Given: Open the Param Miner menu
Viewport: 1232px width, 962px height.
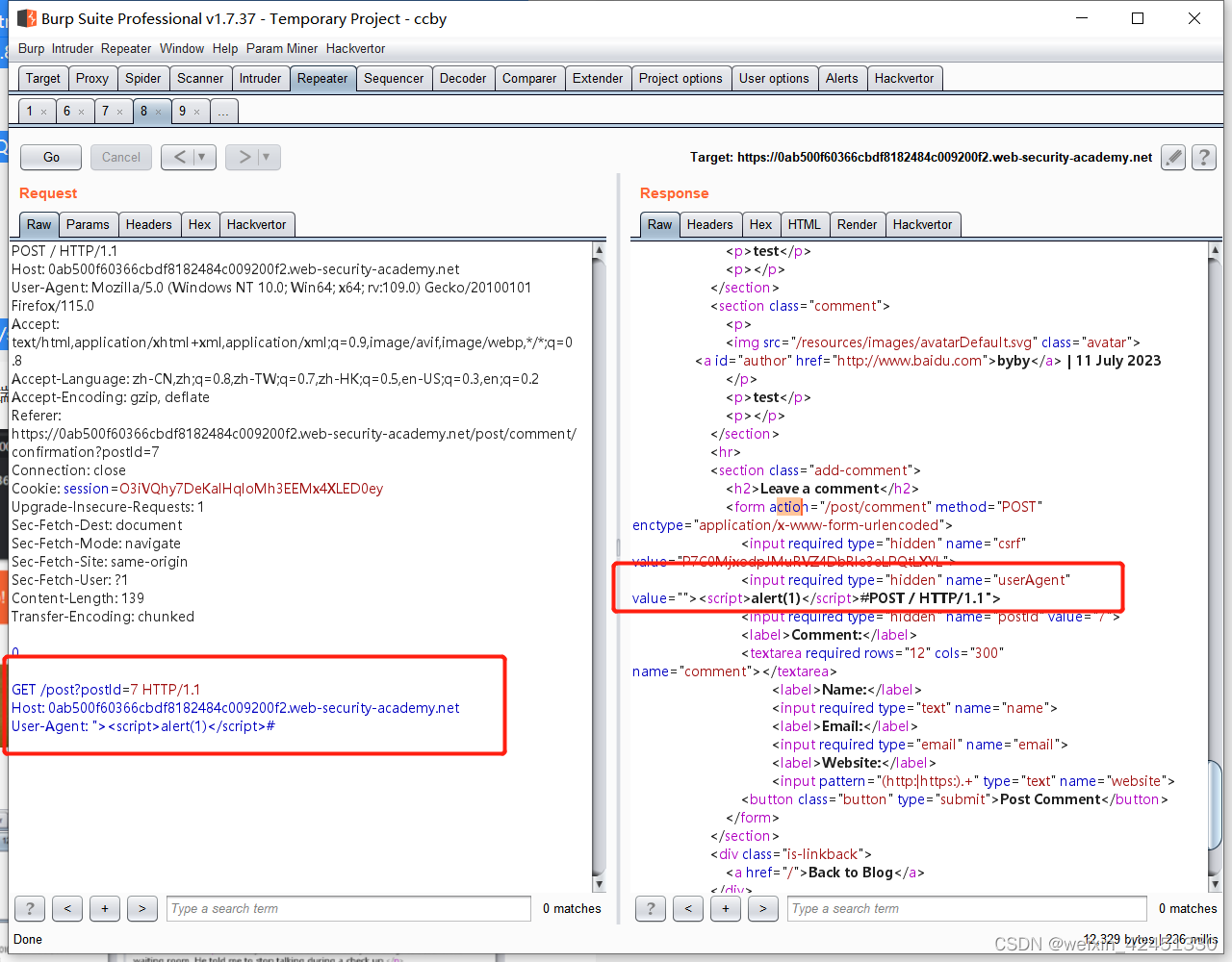Looking at the screenshot, I should (x=282, y=48).
